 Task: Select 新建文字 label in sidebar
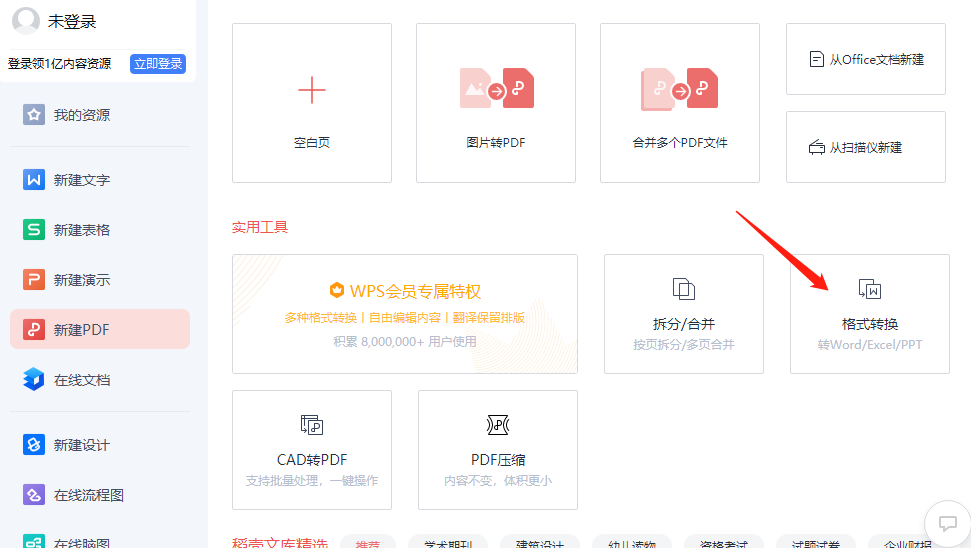pyautogui.click(x=82, y=180)
